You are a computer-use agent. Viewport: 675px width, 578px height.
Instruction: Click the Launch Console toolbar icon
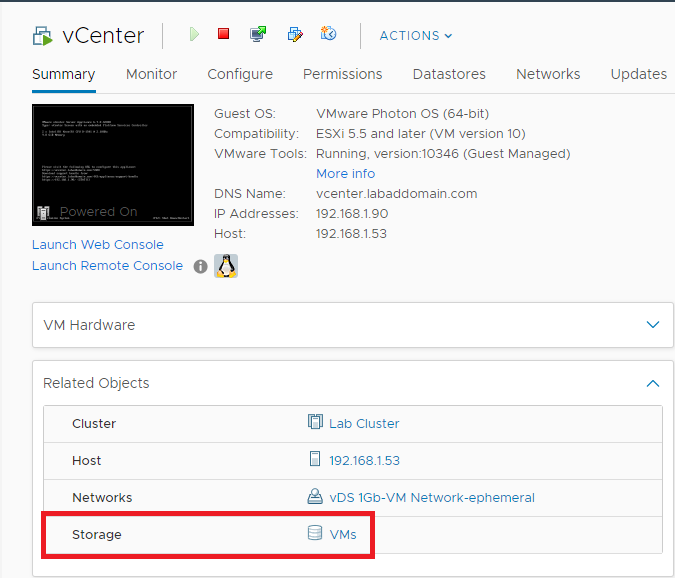pos(258,35)
